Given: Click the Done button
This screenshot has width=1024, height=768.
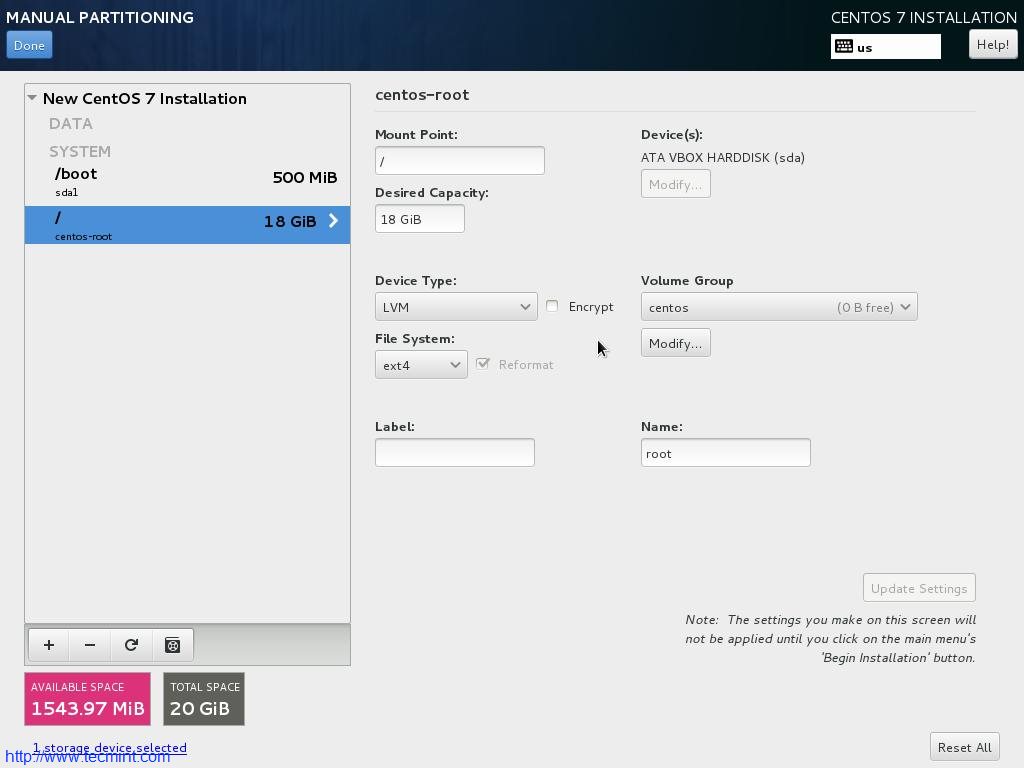Looking at the screenshot, I should [x=29, y=46].
